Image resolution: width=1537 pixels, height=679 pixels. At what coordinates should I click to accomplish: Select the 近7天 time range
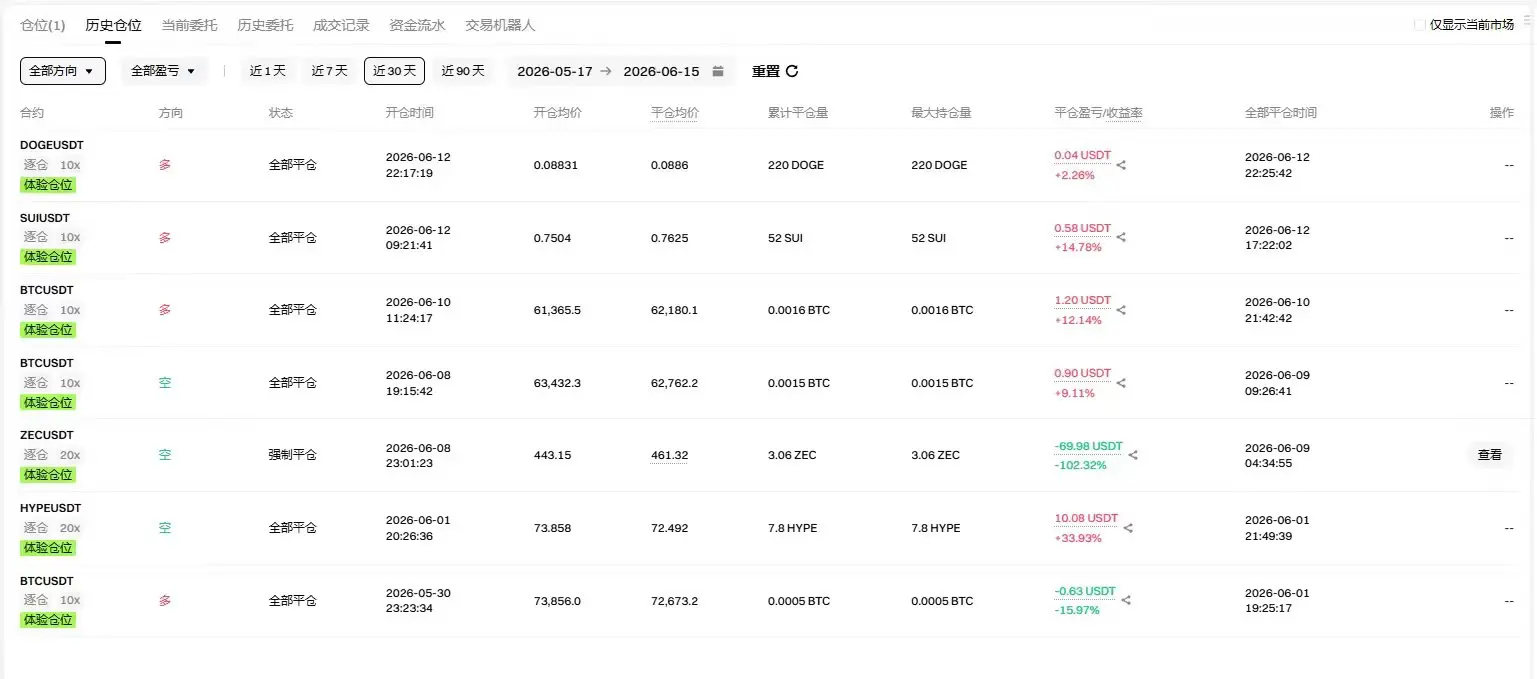pyautogui.click(x=330, y=71)
